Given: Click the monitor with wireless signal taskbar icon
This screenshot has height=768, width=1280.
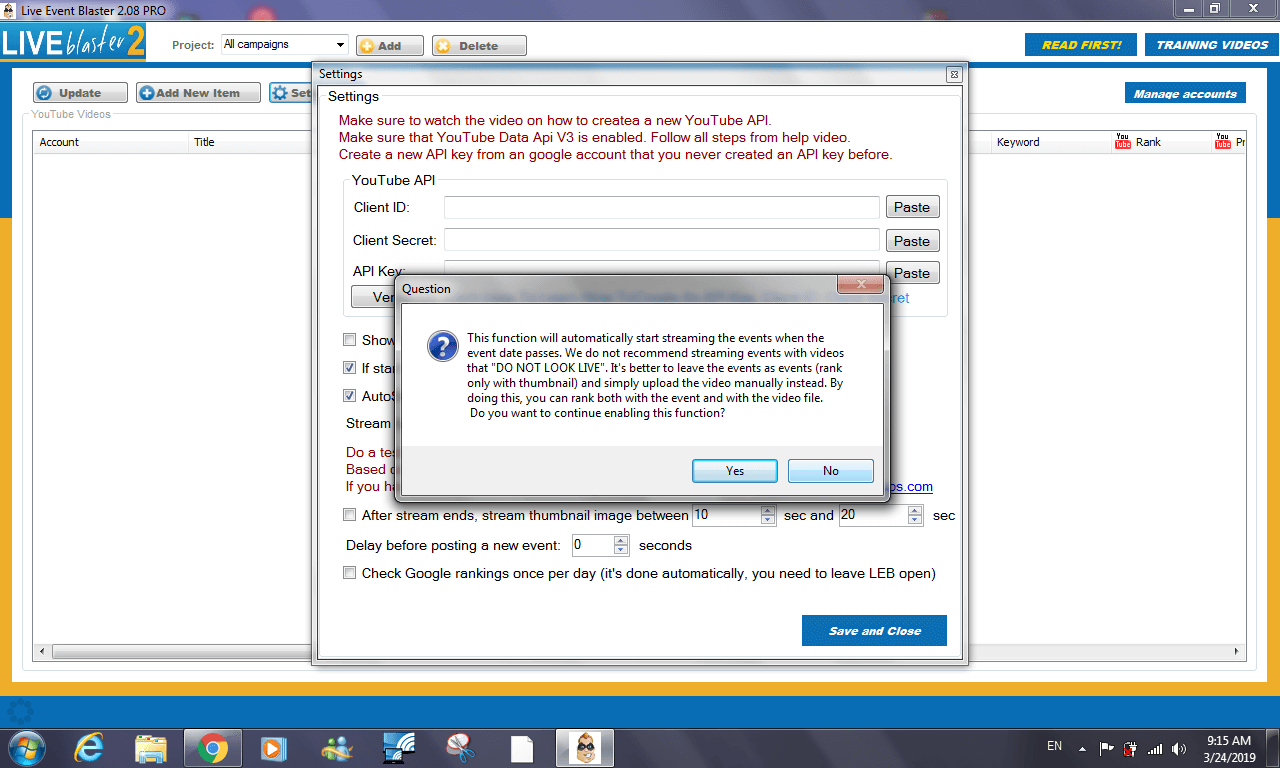Looking at the screenshot, I should tap(398, 748).
